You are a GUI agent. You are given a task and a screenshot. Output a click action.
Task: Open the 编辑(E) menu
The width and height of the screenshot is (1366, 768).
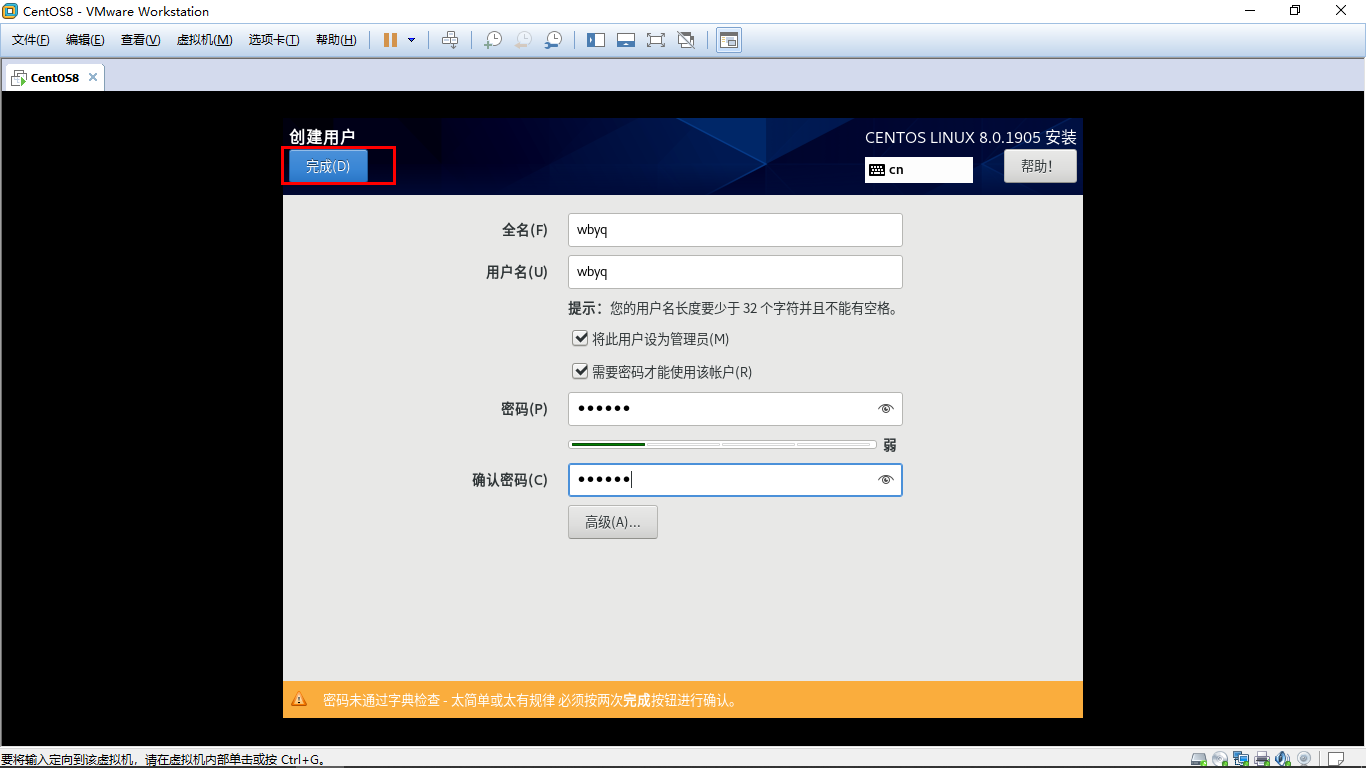coord(85,40)
